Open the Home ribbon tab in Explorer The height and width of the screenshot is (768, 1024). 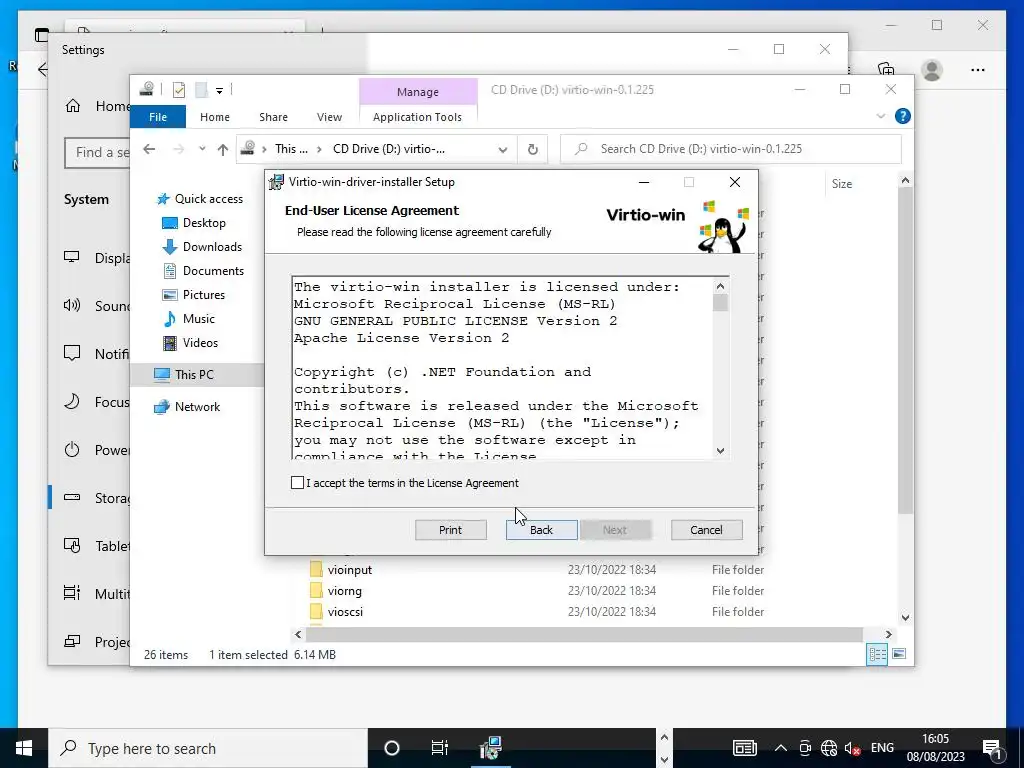pyautogui.click(x=215, y=117)
